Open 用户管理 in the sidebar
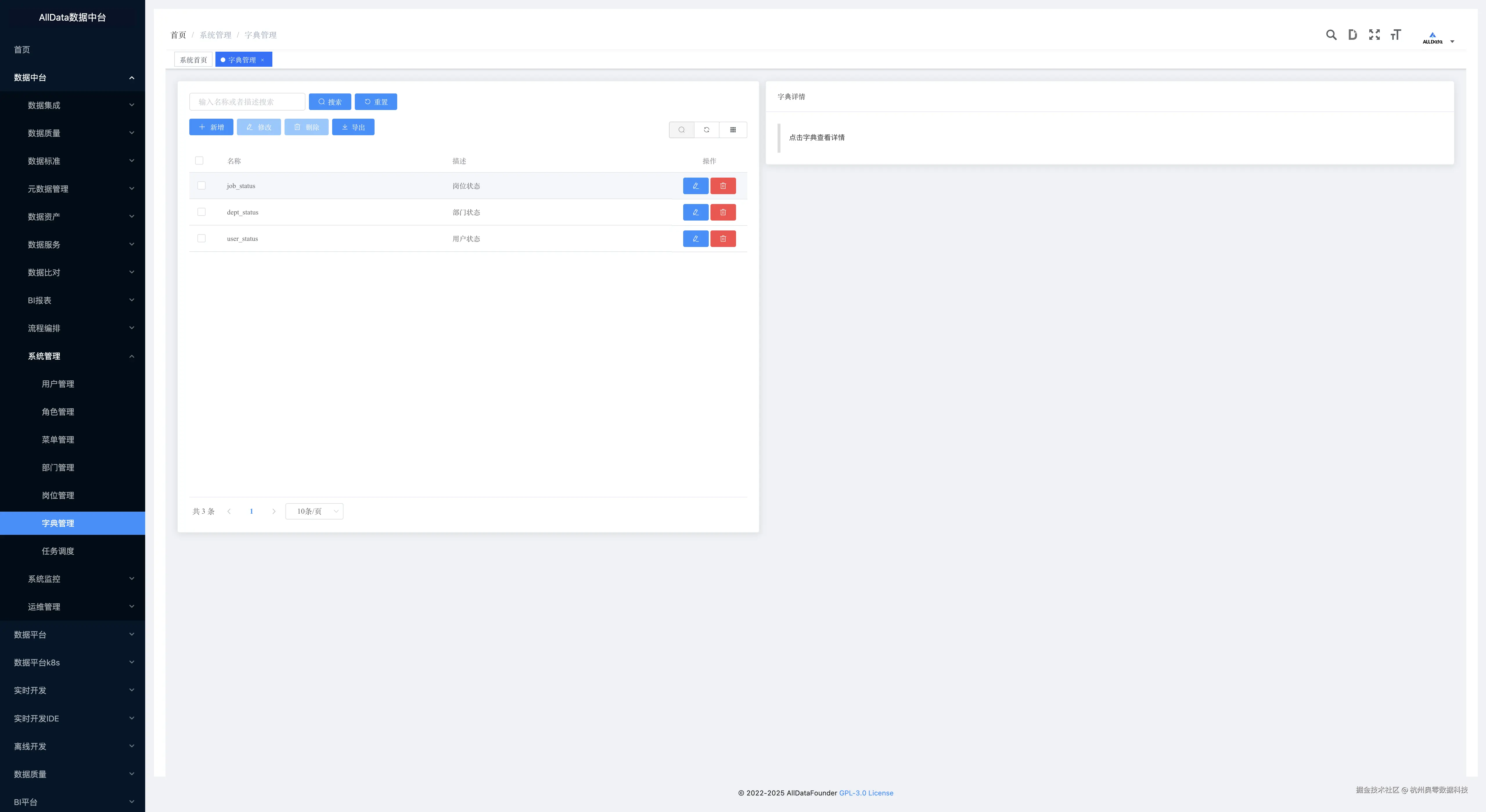 click(73, 384)
